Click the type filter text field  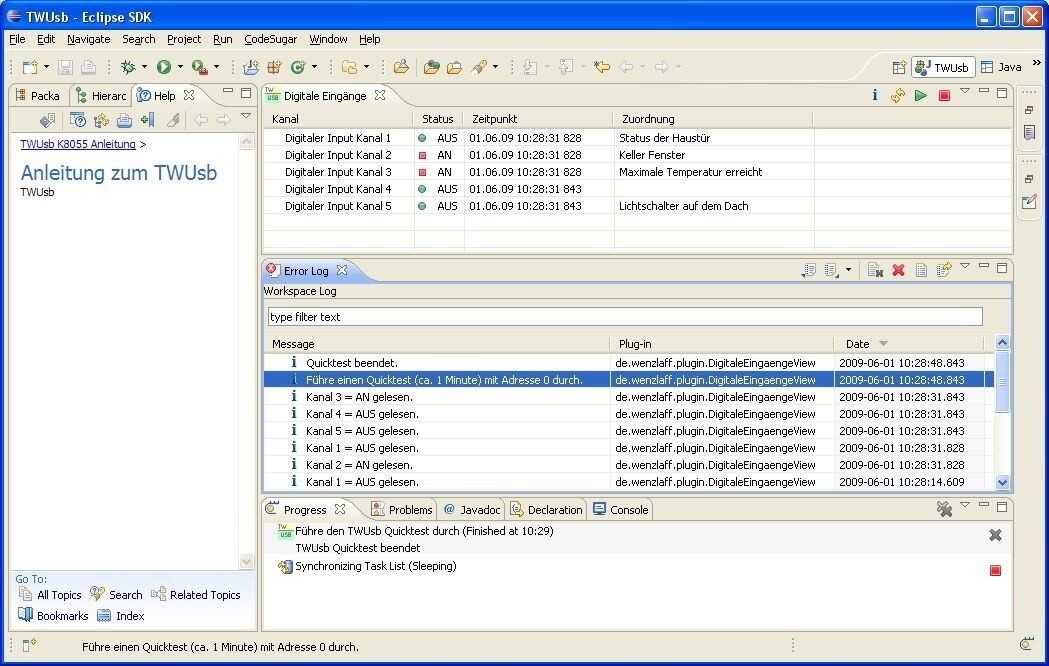coord(625,317)
